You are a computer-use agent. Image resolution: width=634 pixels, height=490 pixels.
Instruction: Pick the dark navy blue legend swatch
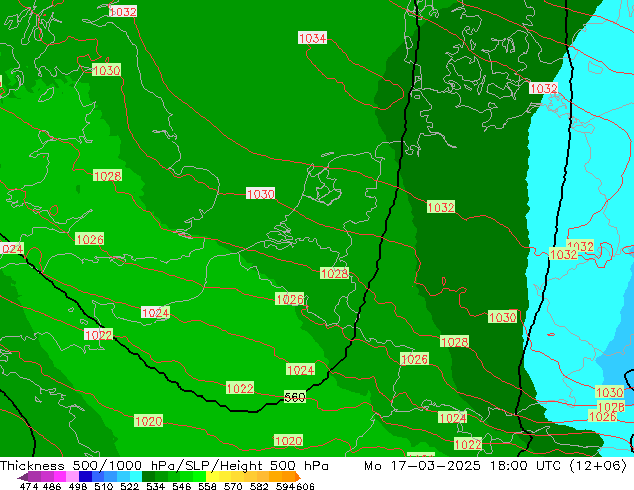click(85, 477)
